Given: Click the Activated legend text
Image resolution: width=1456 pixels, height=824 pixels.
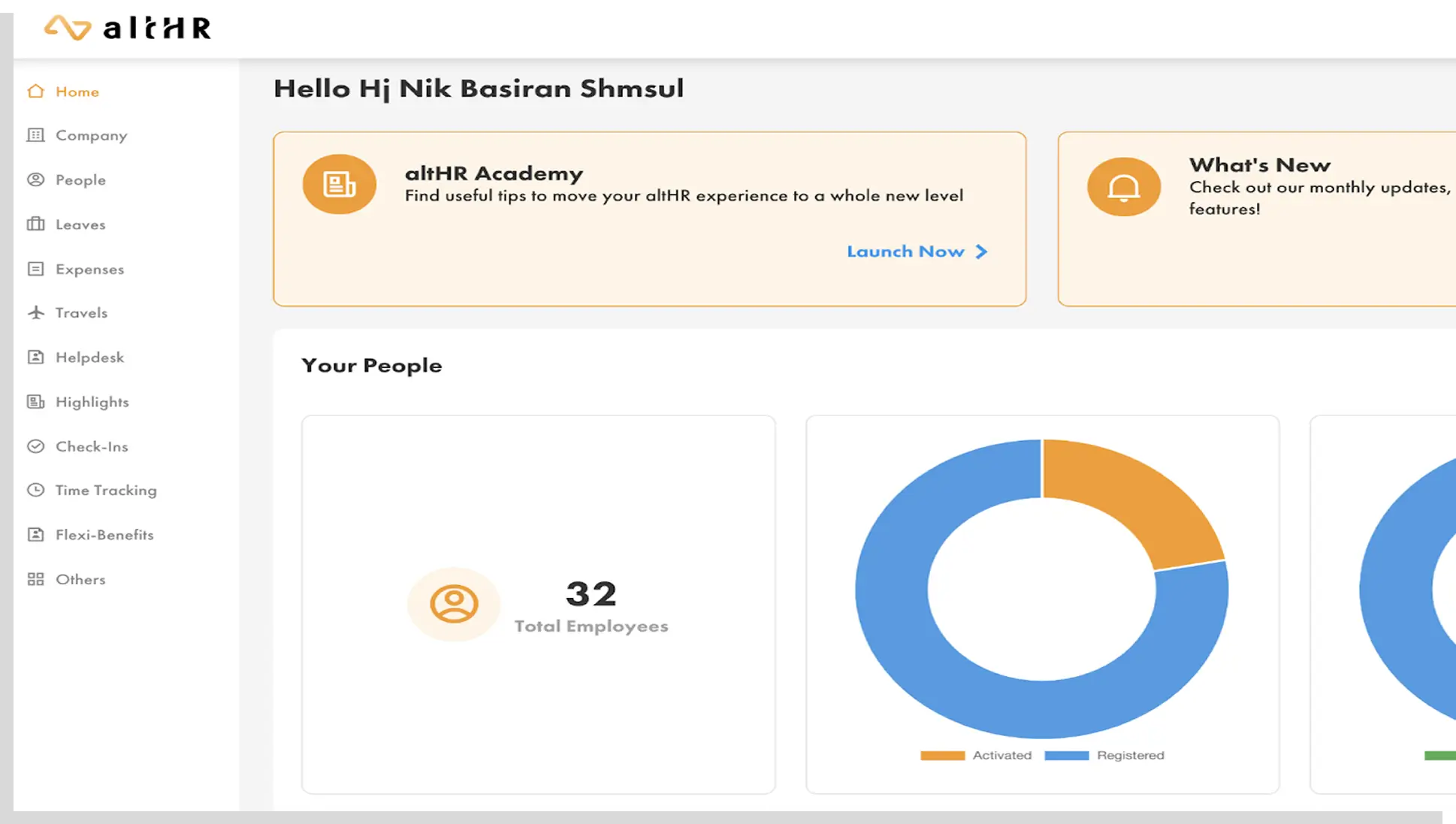Looking at the screenshot, I should pos(1002,756).
